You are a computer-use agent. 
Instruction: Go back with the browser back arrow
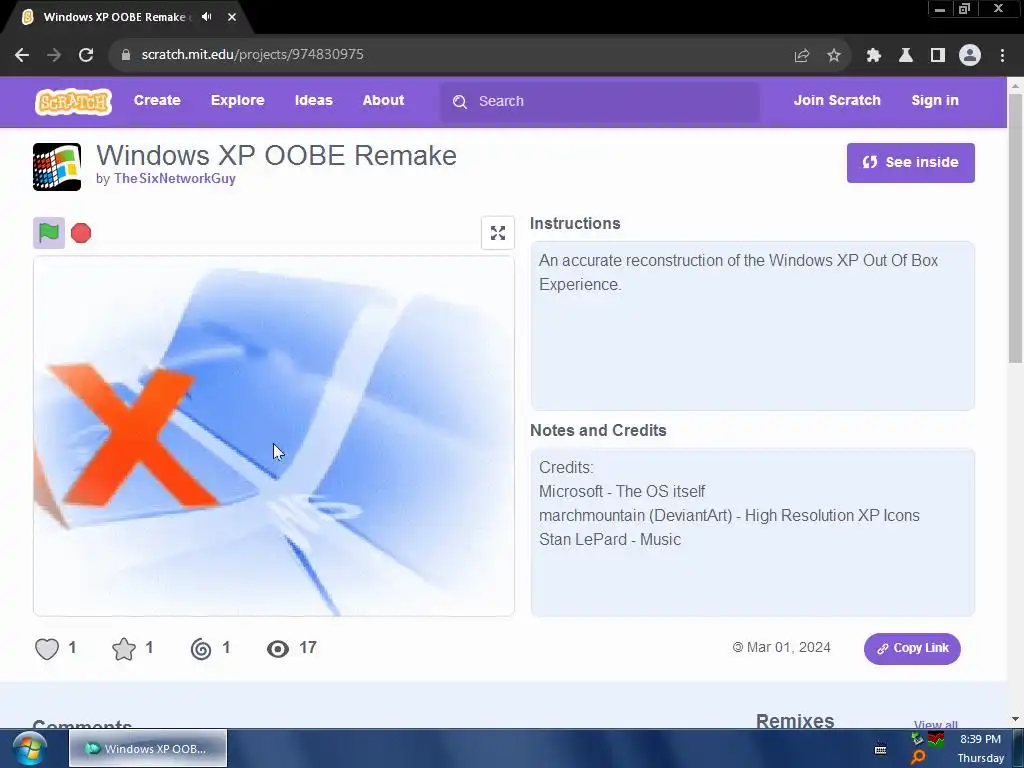point(22,55)
